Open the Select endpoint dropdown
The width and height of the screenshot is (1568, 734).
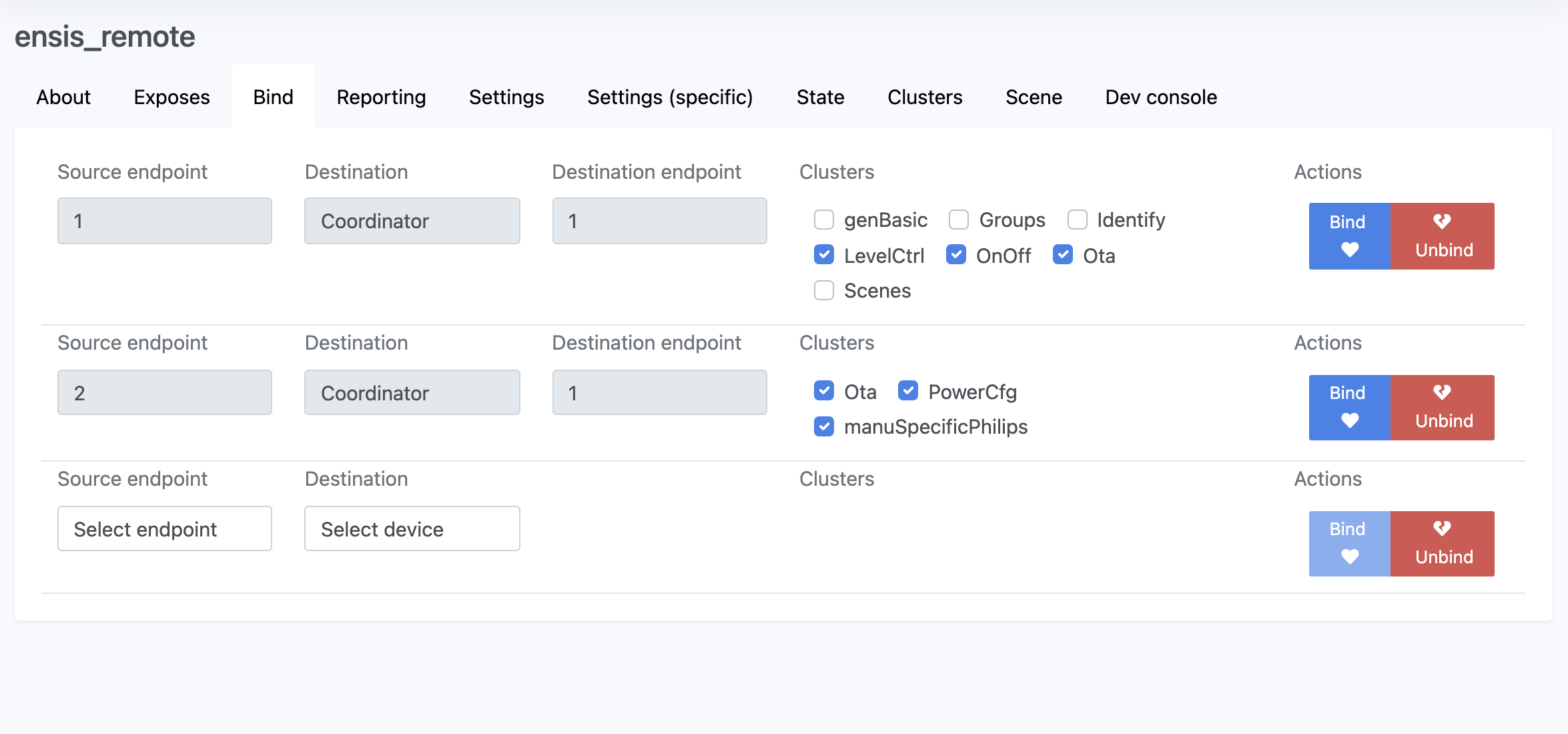pyautogui.click(x=164, y=528)
